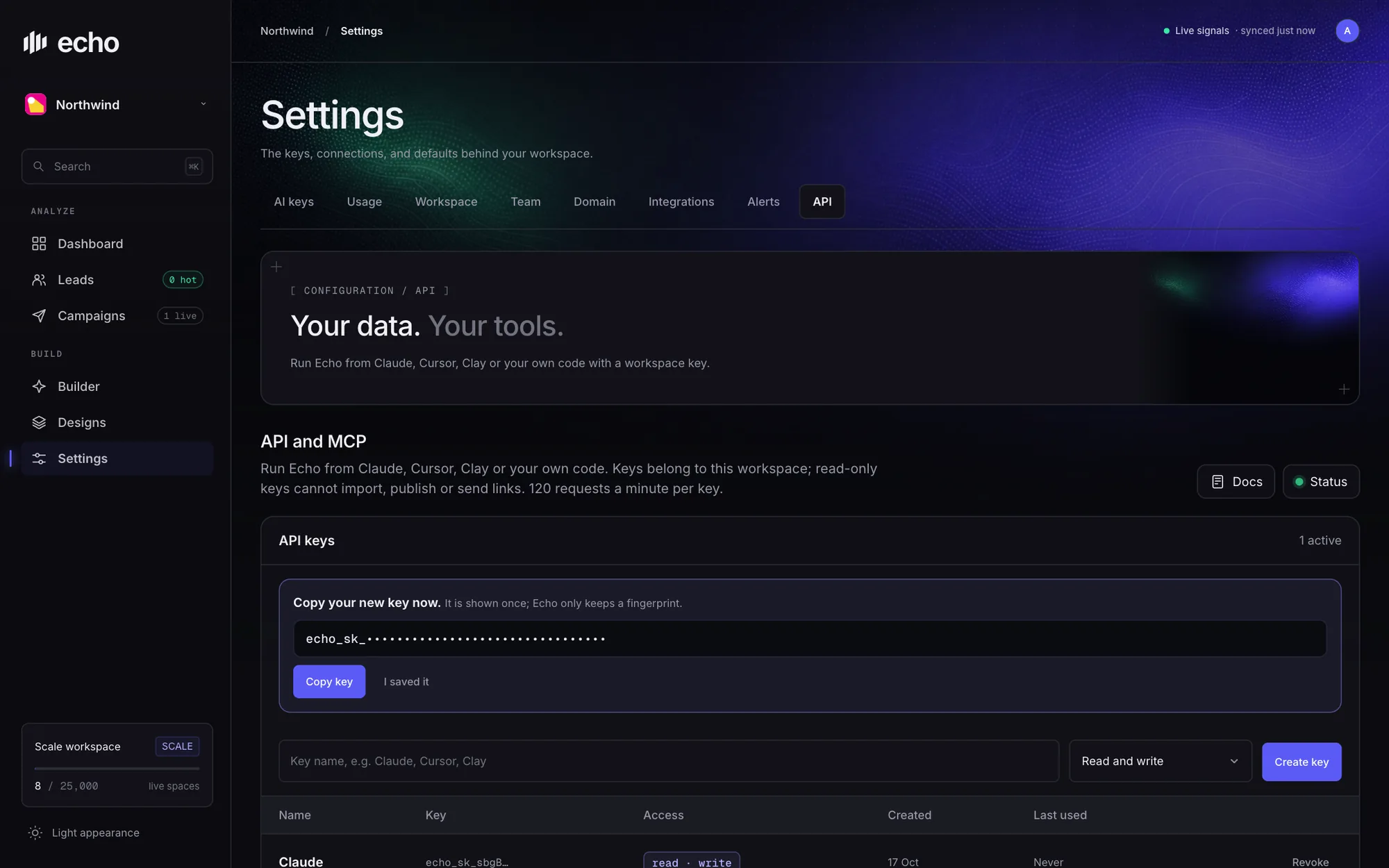This screenshot has height=868, width=1389.
Task: Open the Status button
Action: tap(1321, 481)
